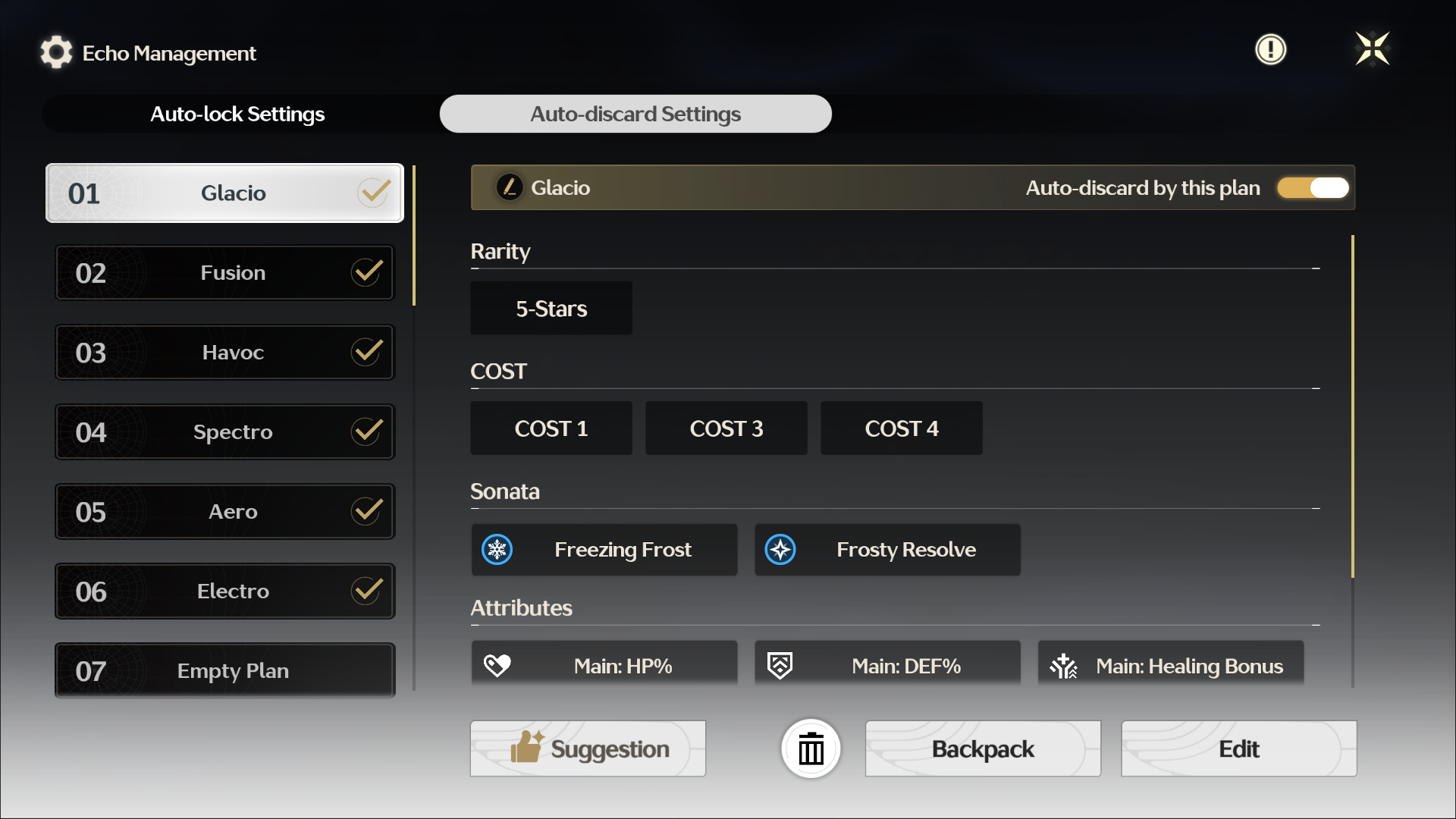Click the trash delete plan icon
The height and width of the screenshot is (819, 1456).
tap(811, 748)
